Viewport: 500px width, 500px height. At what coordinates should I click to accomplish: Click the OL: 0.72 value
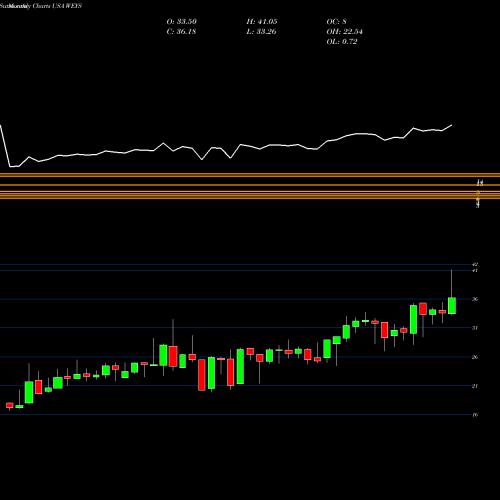(x=342, y=42)
